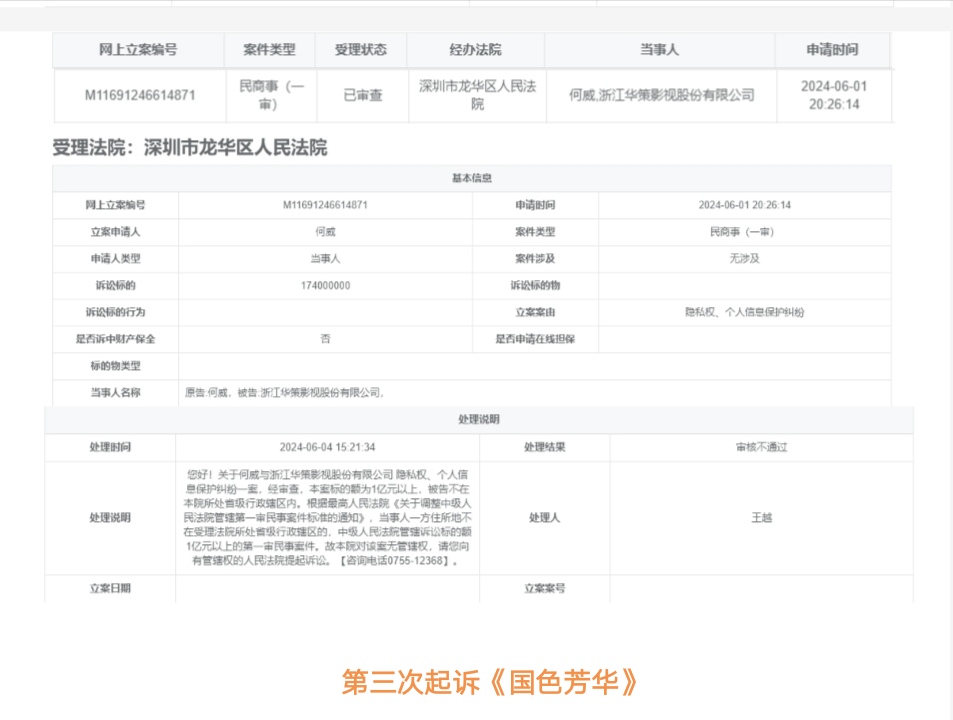953x720 pixels.
Task: Click the 基本信息 section header
Action: [x=472, y=178]
